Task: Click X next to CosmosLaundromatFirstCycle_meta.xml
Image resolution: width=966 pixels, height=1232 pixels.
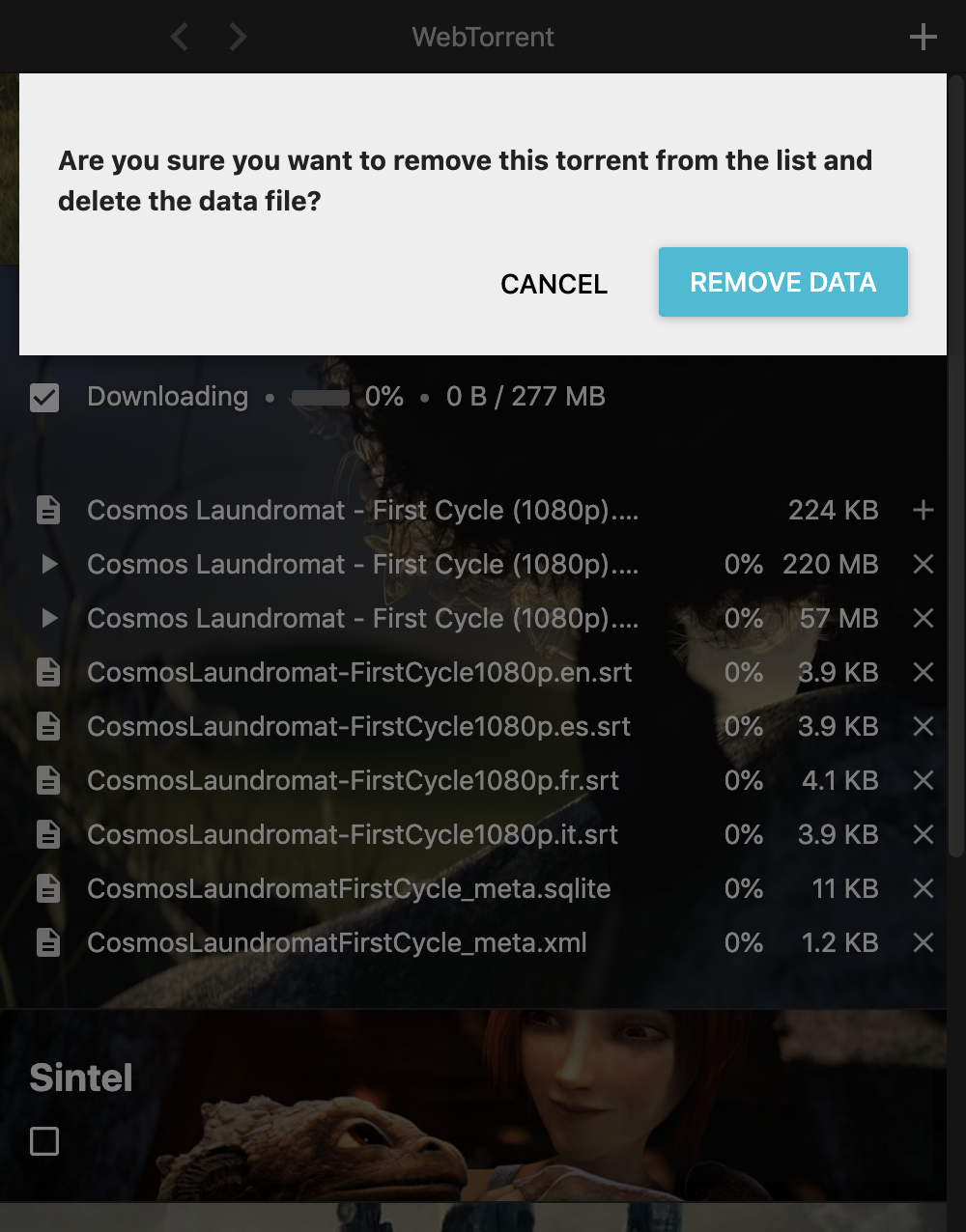Action: (923, 942)
